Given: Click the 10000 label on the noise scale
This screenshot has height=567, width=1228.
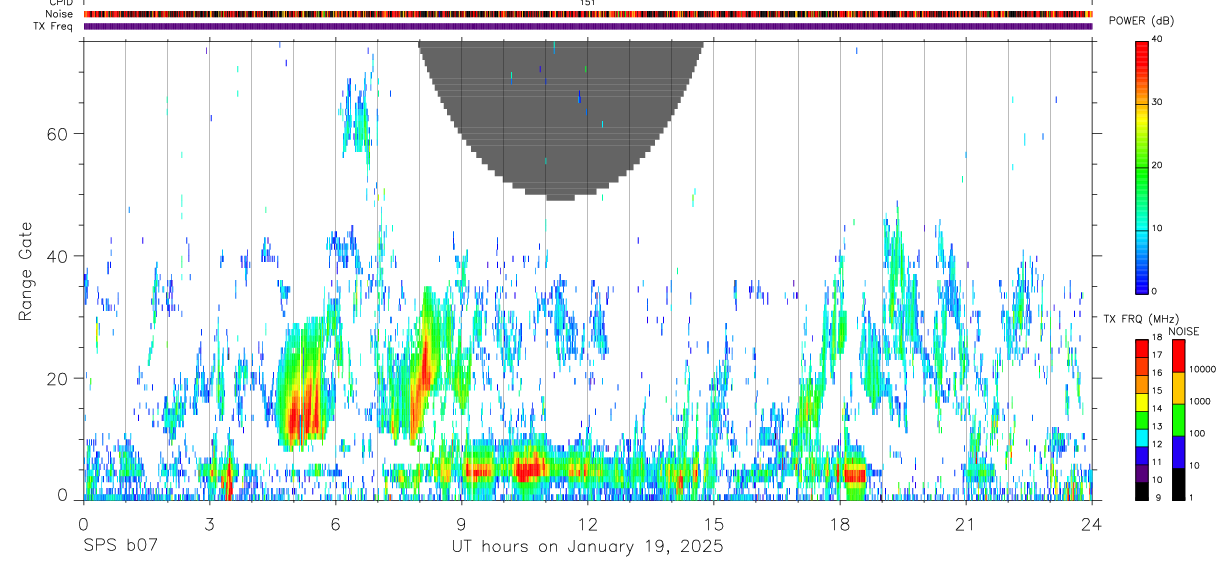Looking at the screenshot, I should point(1202,369).
